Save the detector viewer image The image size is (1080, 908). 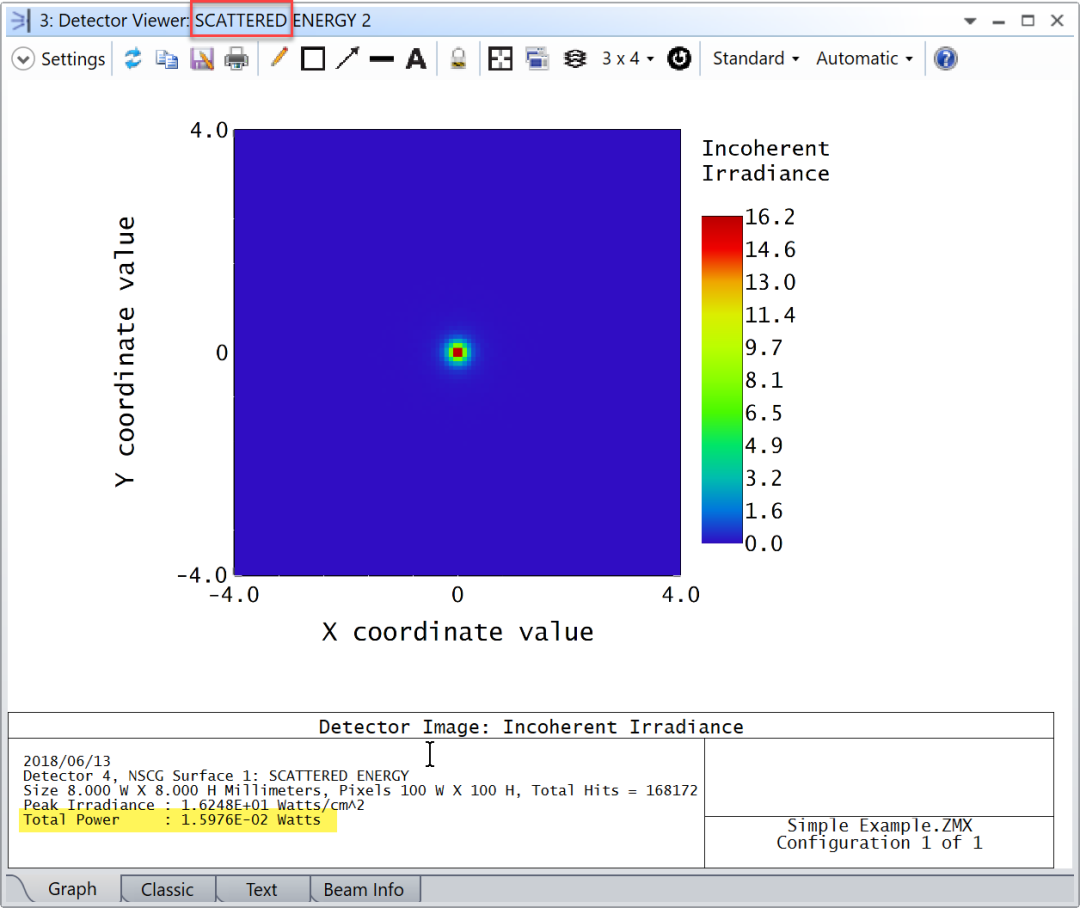click(202, 58)
